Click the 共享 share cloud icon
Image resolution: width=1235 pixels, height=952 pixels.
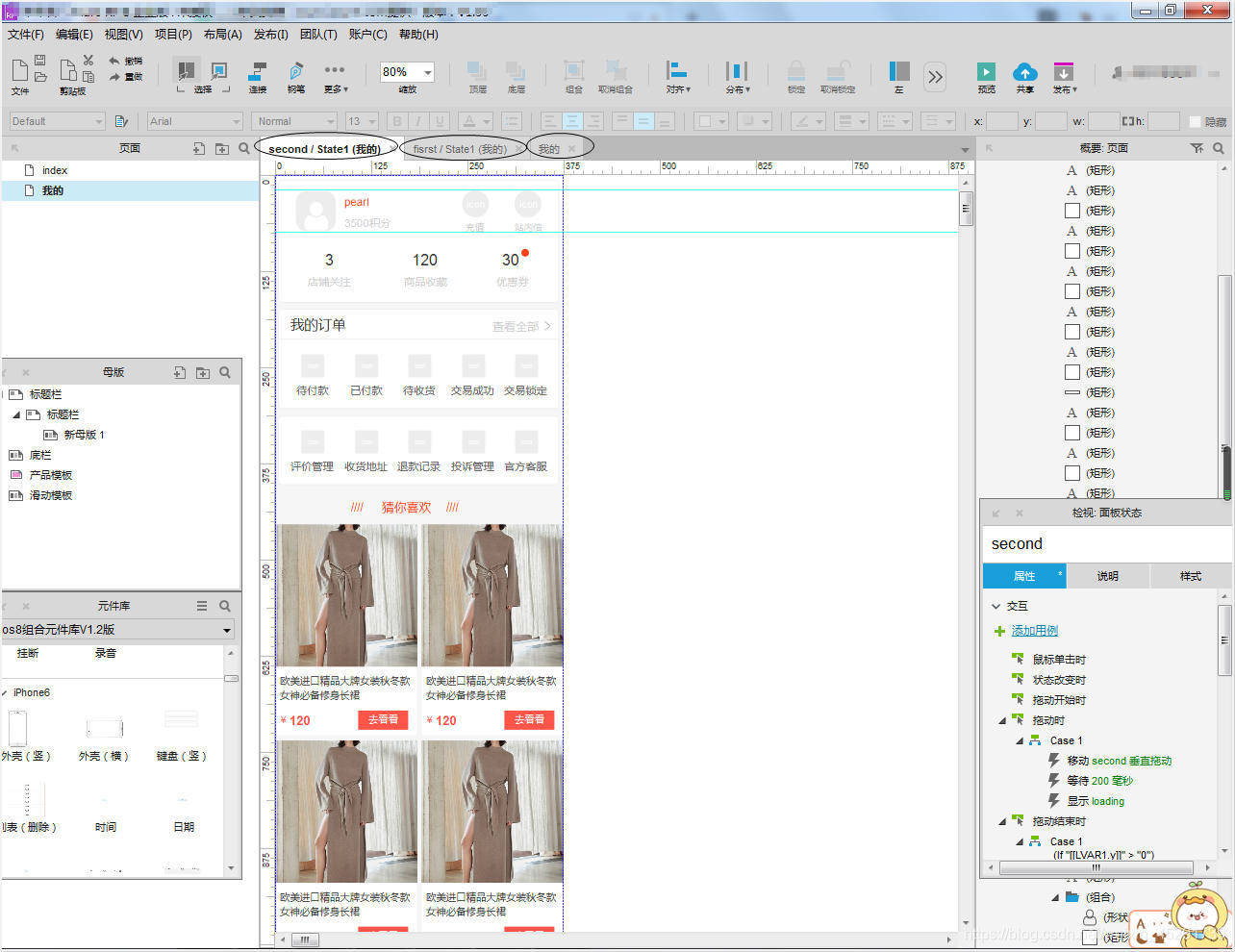(x=1025, y=72)
